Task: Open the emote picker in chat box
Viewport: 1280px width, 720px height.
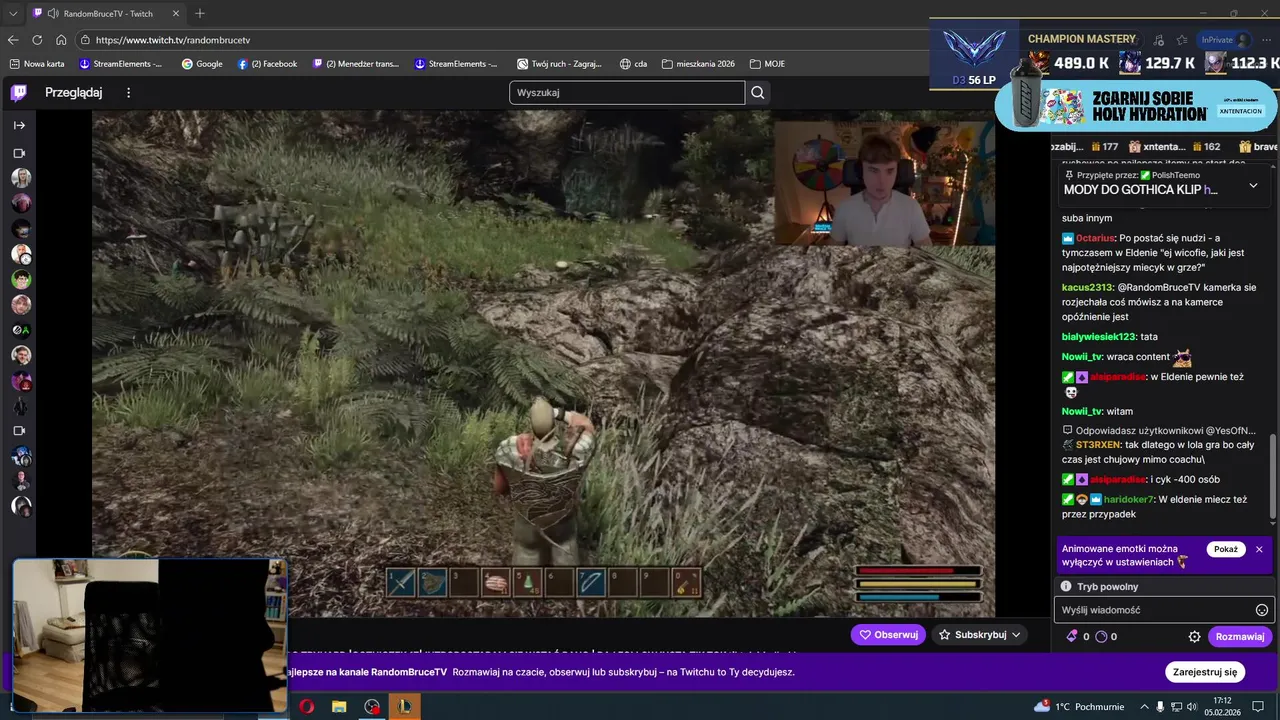Action: [x=1261, y=610]
